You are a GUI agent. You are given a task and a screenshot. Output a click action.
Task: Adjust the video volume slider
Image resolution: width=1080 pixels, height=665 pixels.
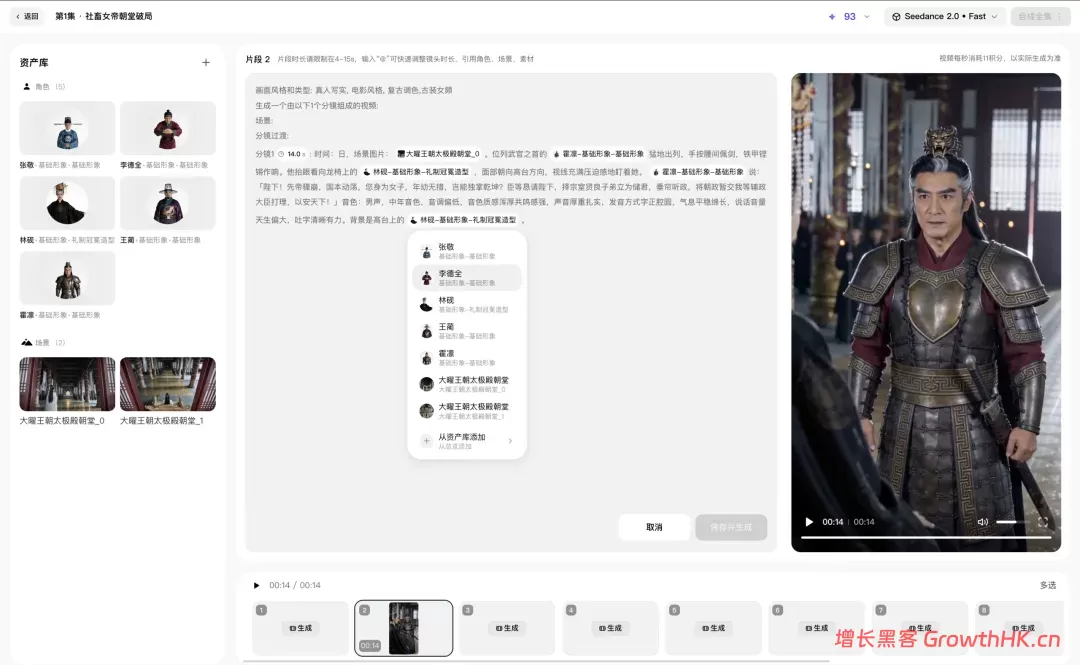point(1012,522)
